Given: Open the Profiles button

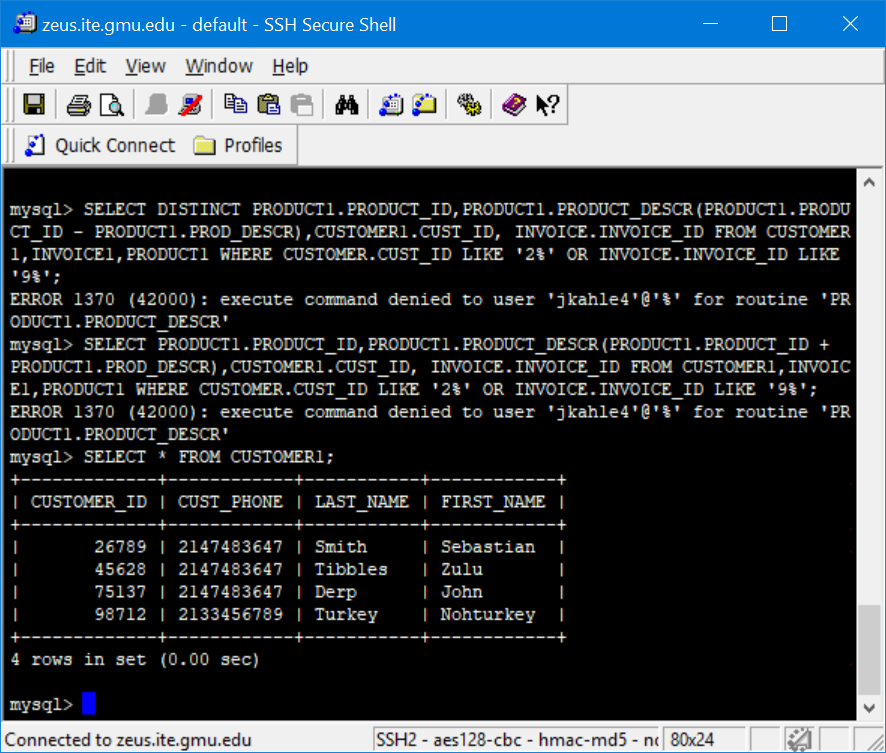Looking at the screenshot, I should point(237,146).
